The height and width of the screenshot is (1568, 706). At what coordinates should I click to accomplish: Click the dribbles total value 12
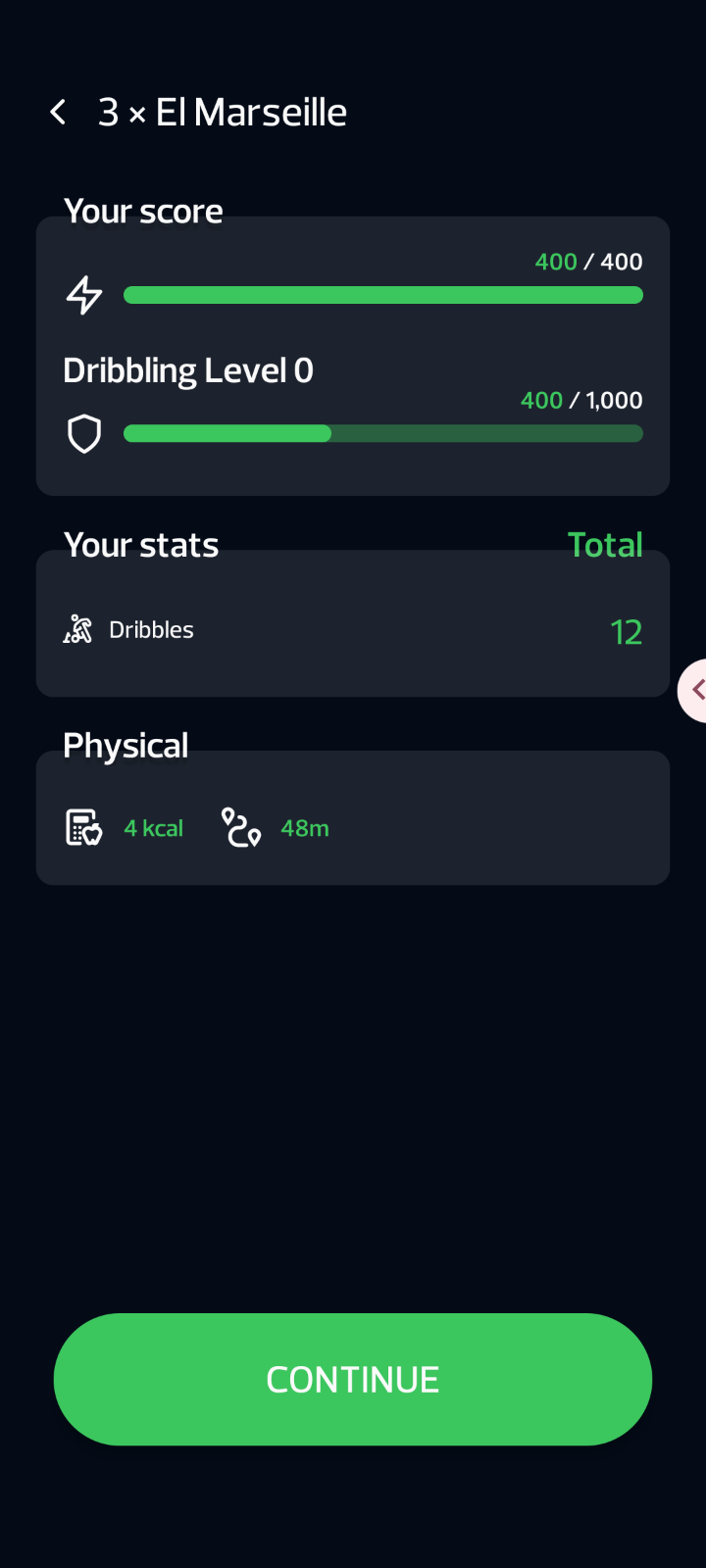point(626,632)
